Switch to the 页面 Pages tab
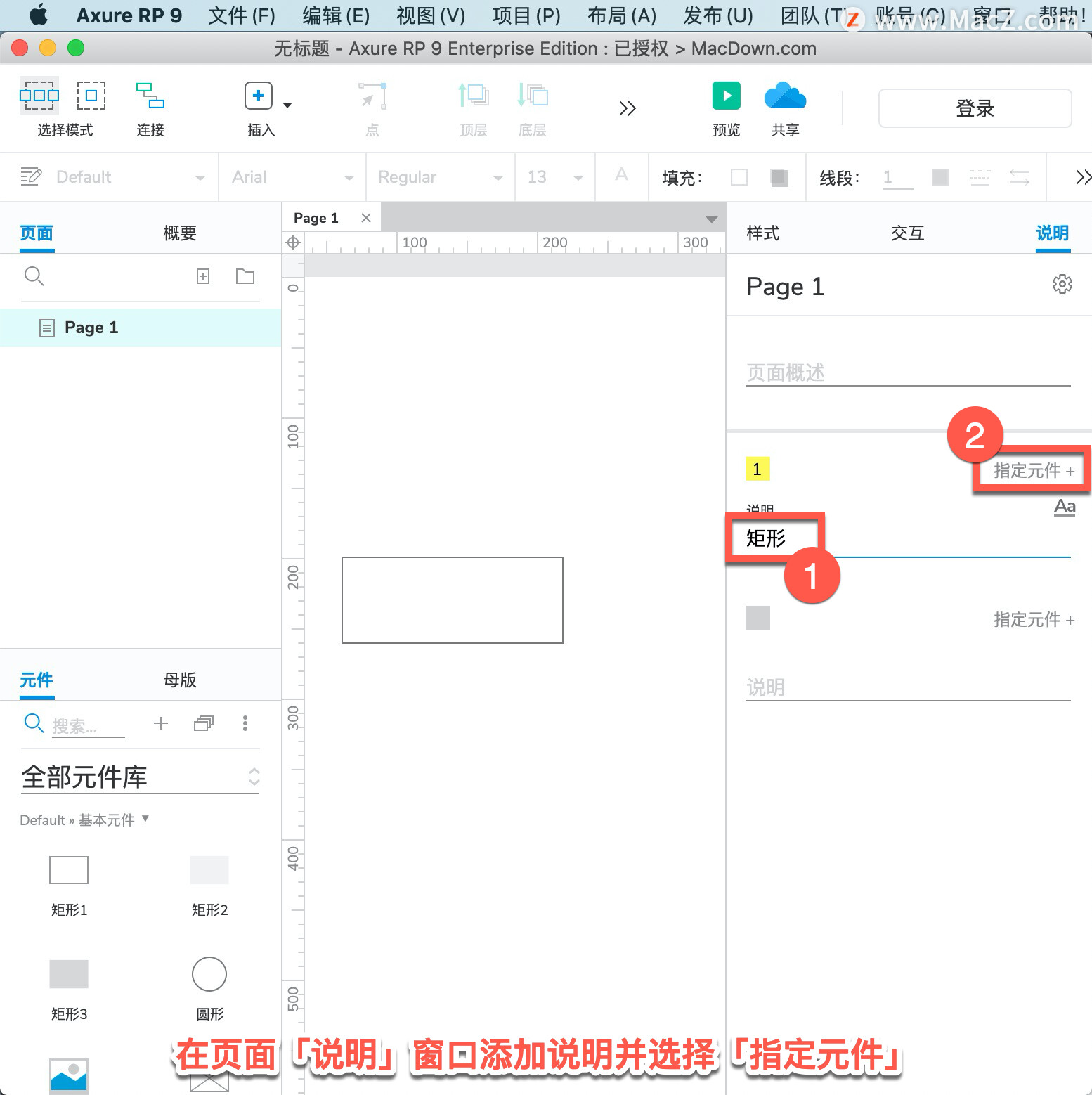Screen dimensions: 1092x1095 [37, 233]
